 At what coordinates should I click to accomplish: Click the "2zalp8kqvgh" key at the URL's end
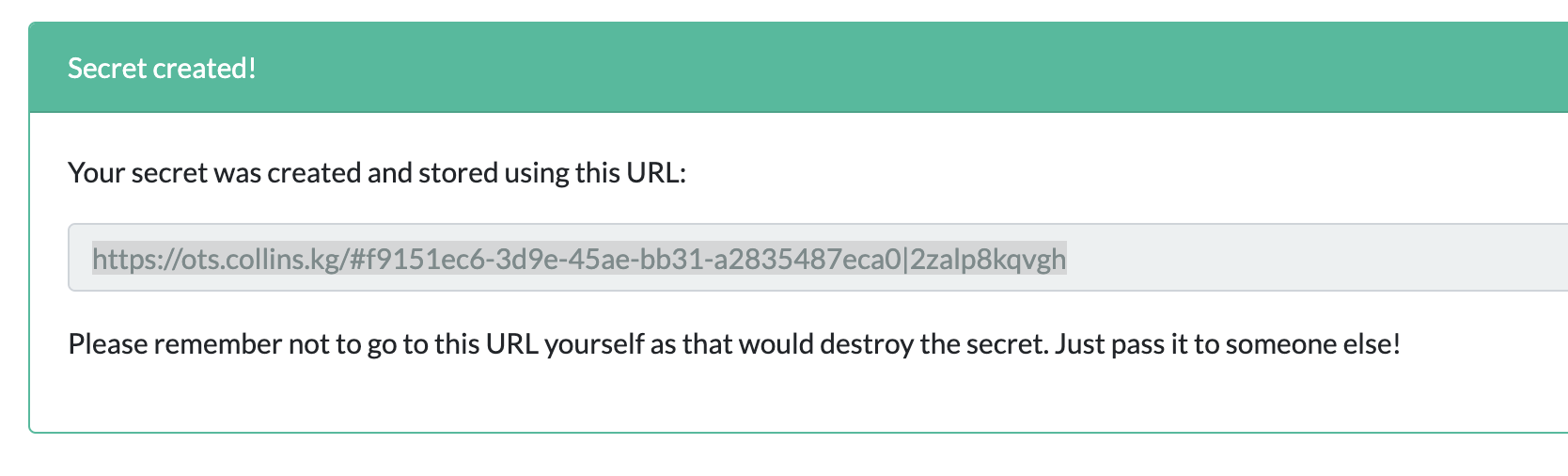[988, 259]
